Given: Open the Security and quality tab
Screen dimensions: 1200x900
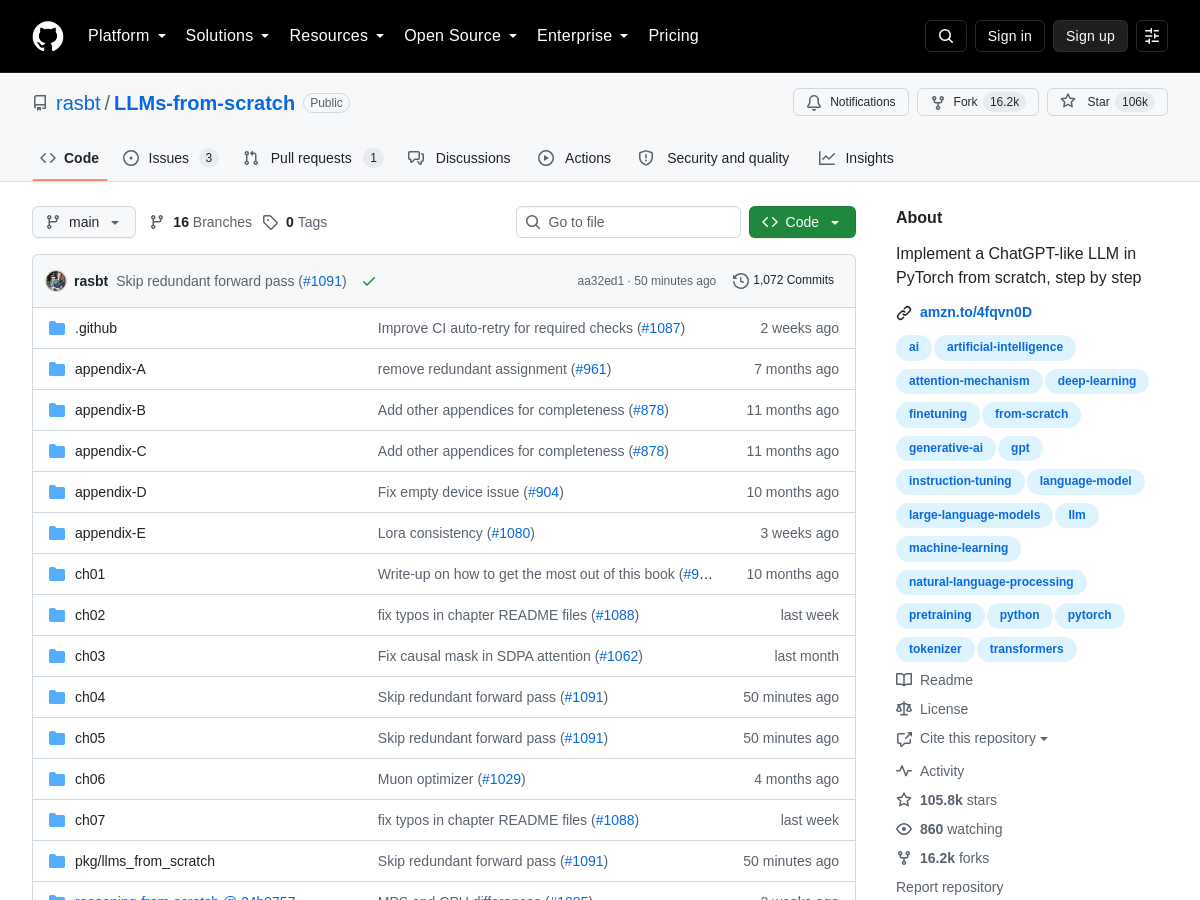Looking at the screenshot, I should point(714,158).
